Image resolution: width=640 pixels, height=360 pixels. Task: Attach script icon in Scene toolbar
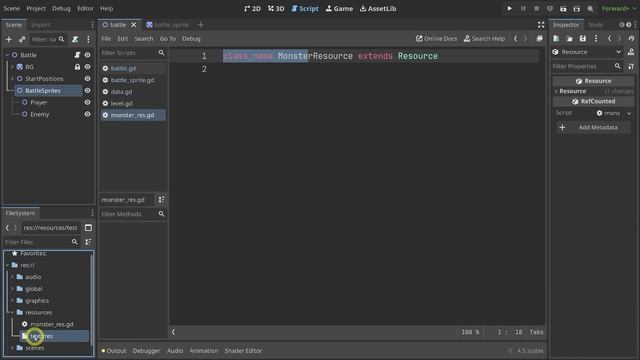tap(75, 39)
